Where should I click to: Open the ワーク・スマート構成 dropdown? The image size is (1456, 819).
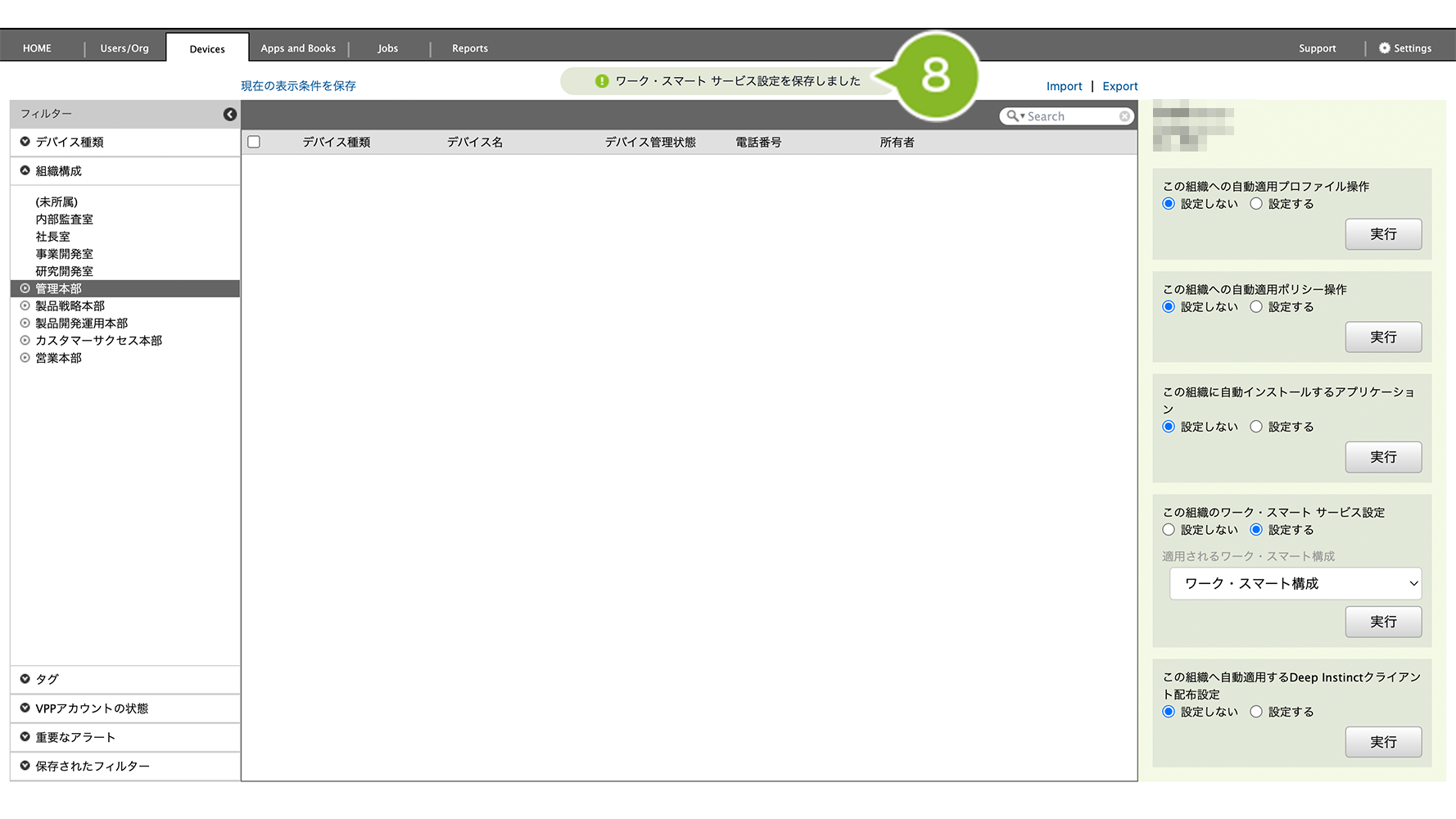pyautogui.click(x=1295, y=584)
